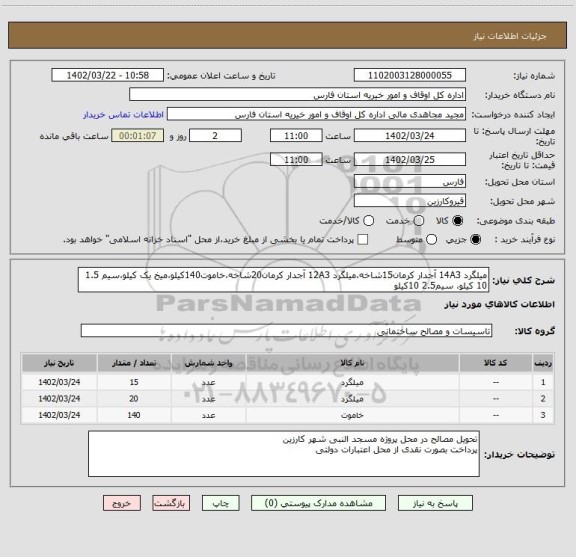Image resolution: width=576 pixels, height=557 pixels.
Task: Click the کد کالا column header
Action: coord(496,363)
